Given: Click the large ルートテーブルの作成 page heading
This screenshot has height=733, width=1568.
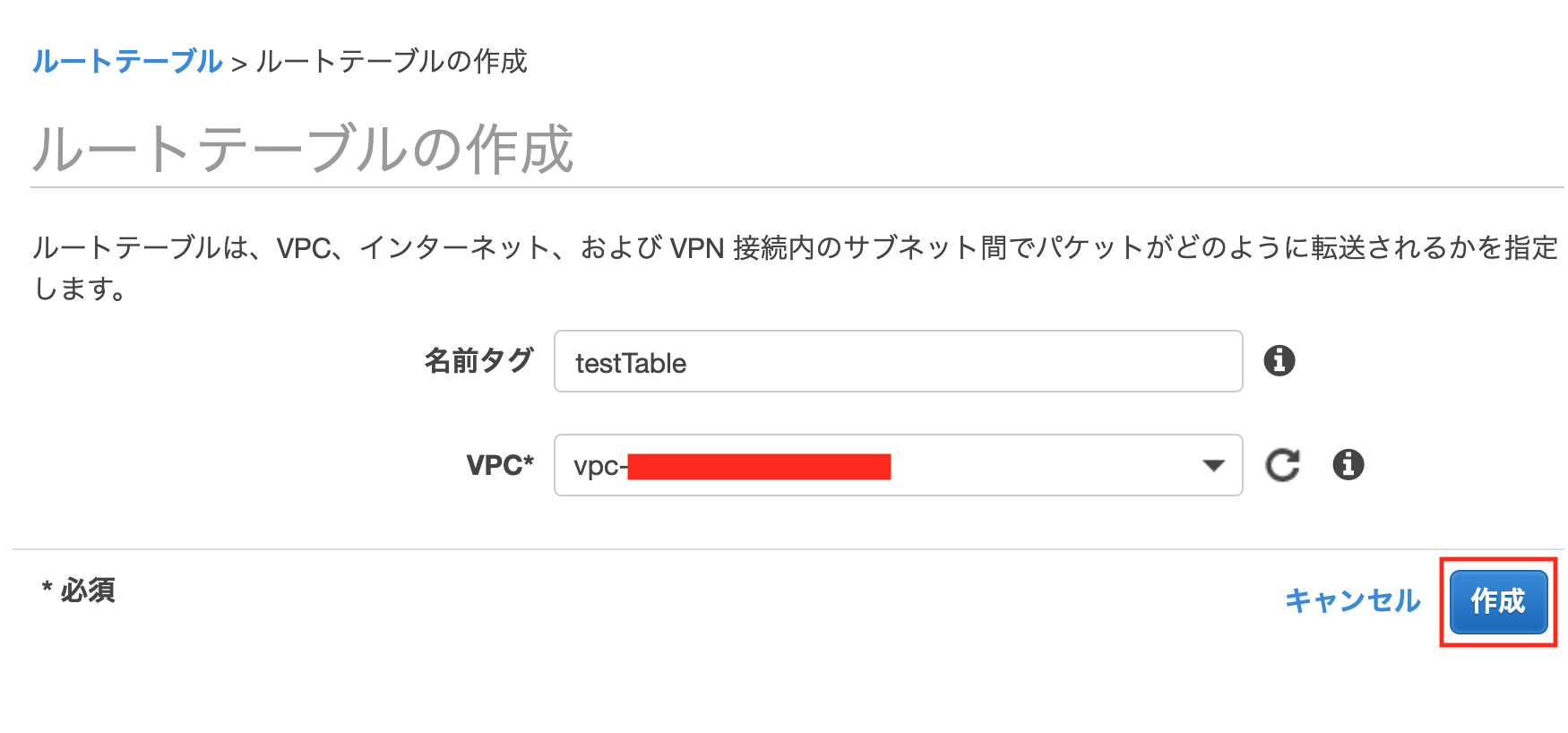Looking at the screenshot, I should coord(303,149).
